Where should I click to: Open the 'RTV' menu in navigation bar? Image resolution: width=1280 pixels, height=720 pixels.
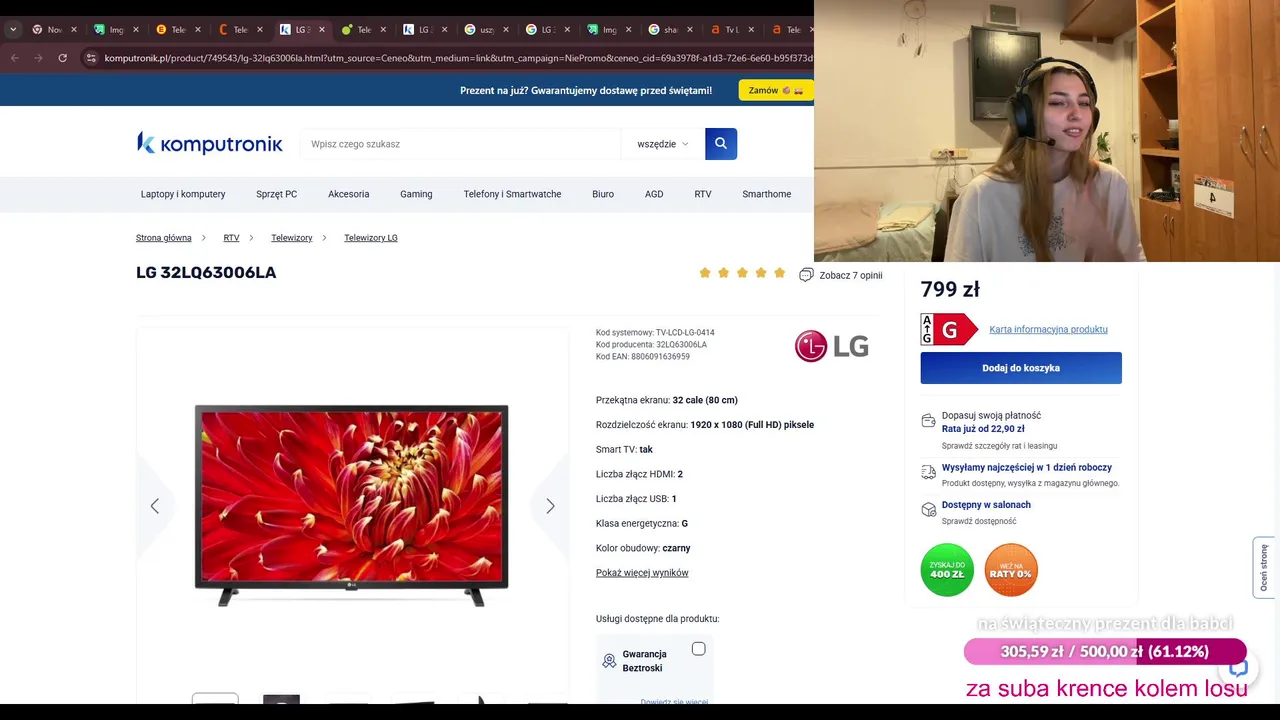[x=703, y=194]
